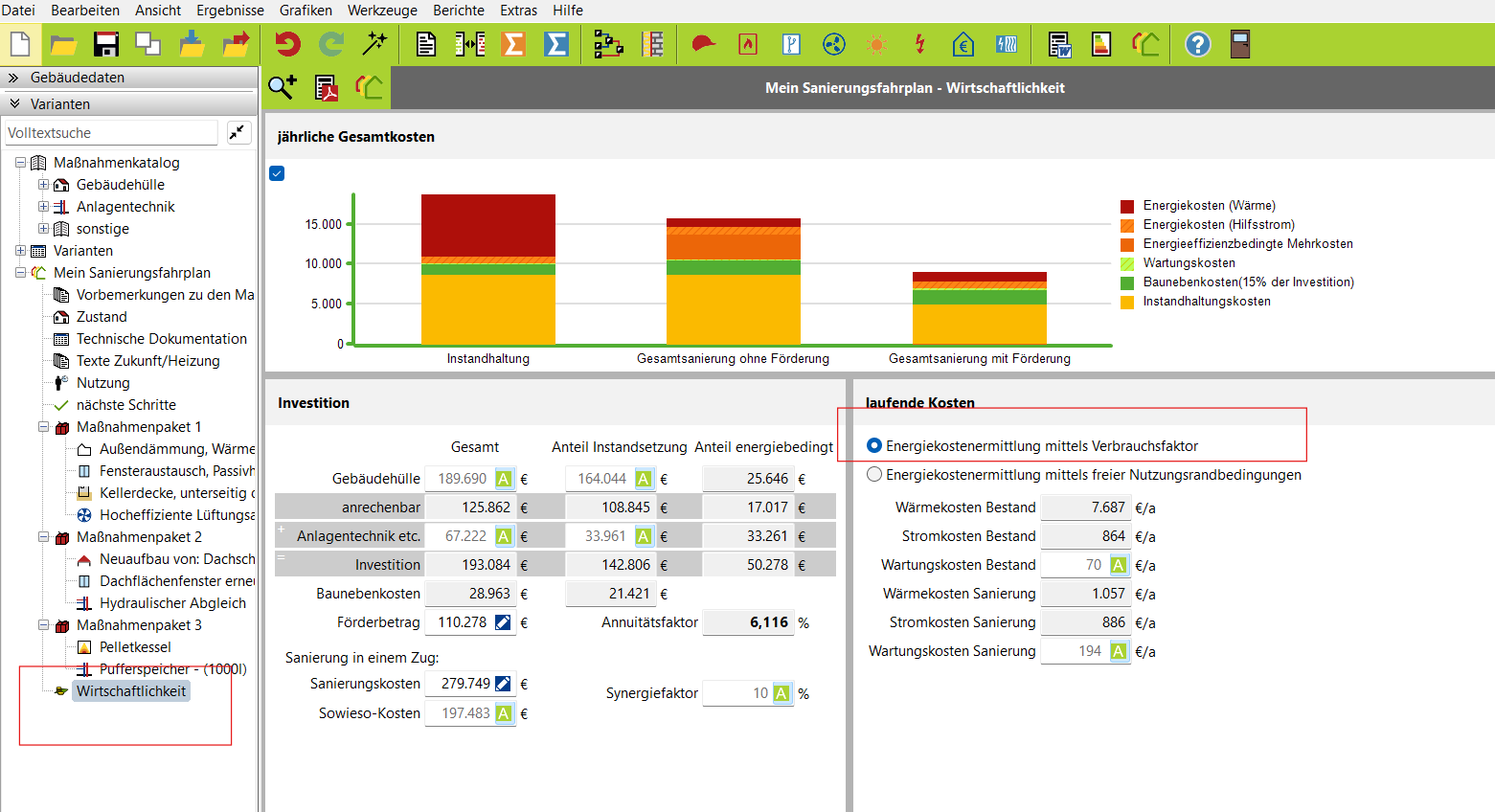Click the magnifier zoom plus icon
The width and height of the screenshot is (1495, 812).
click(x=282, y=88)
